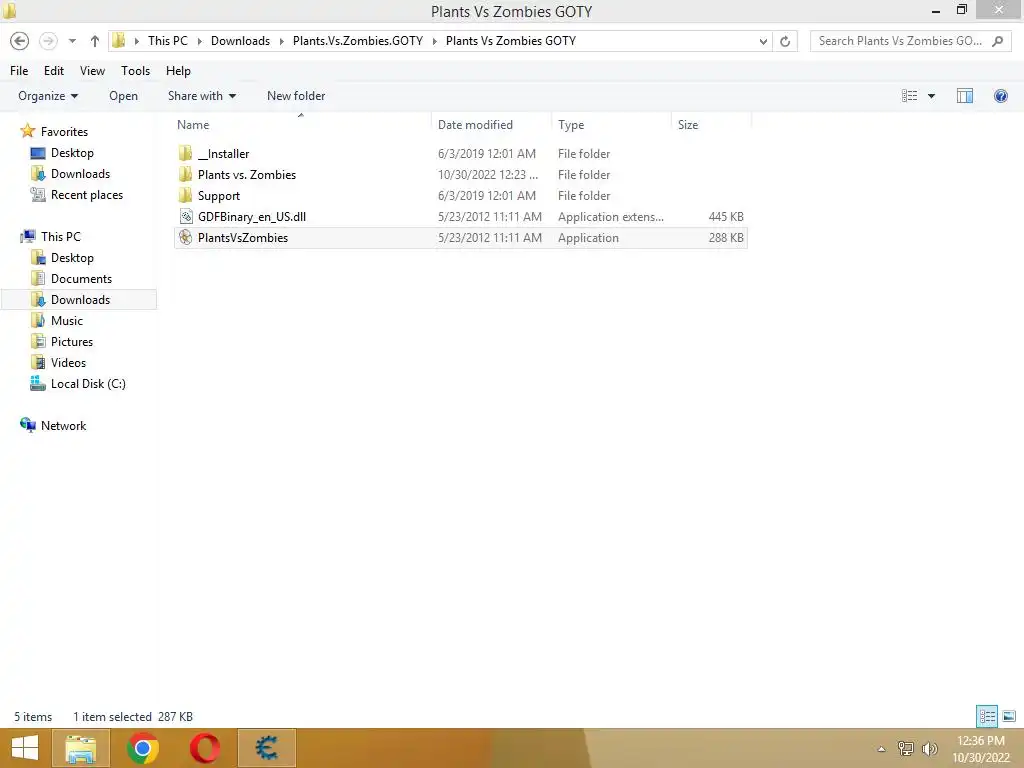This screenshot has height=768, width=1024.
Task: Click the 445 KB size cell
Action: pyautogui.click(x=726, y=217)
